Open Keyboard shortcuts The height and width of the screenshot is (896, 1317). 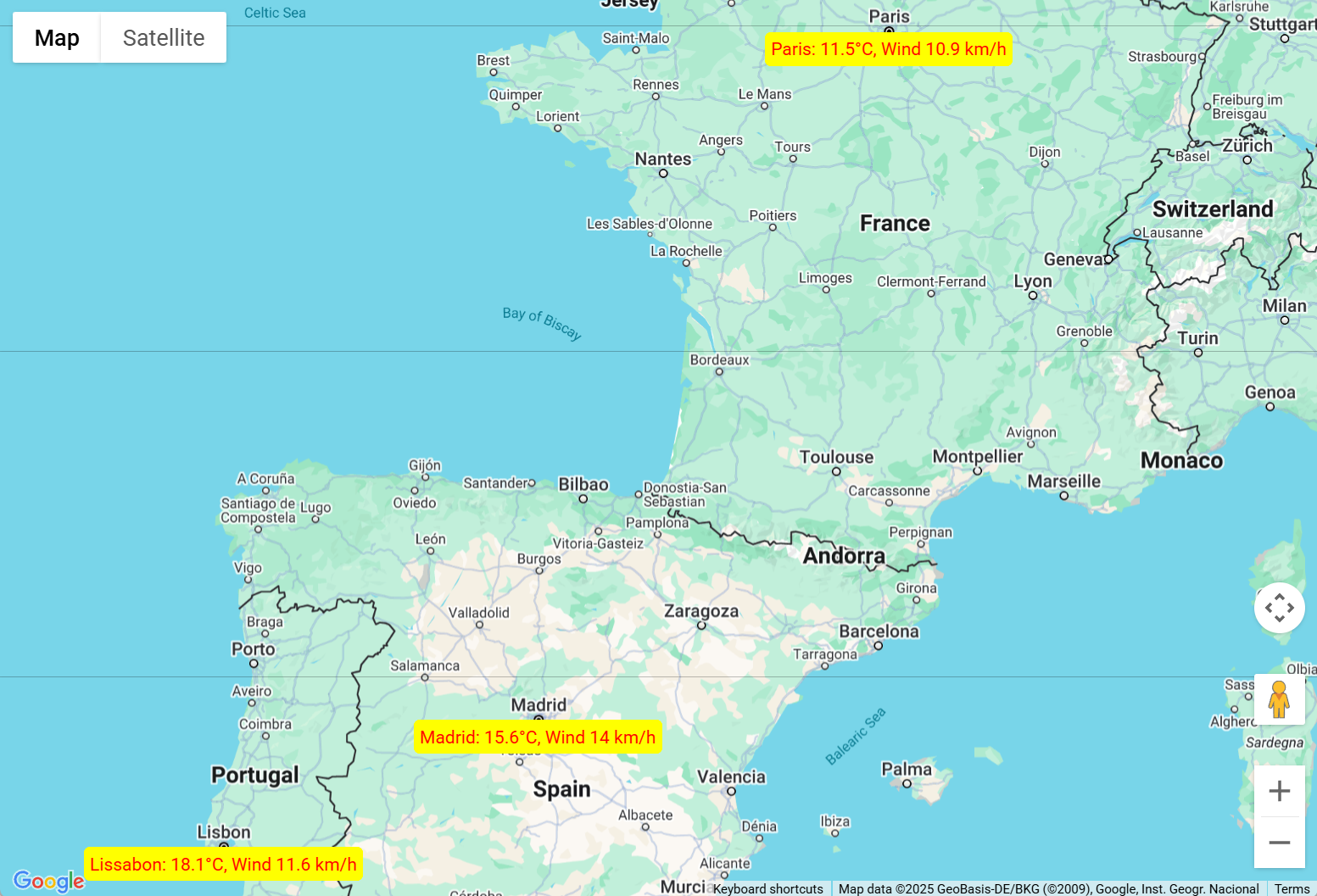click(x=767, y=888)
